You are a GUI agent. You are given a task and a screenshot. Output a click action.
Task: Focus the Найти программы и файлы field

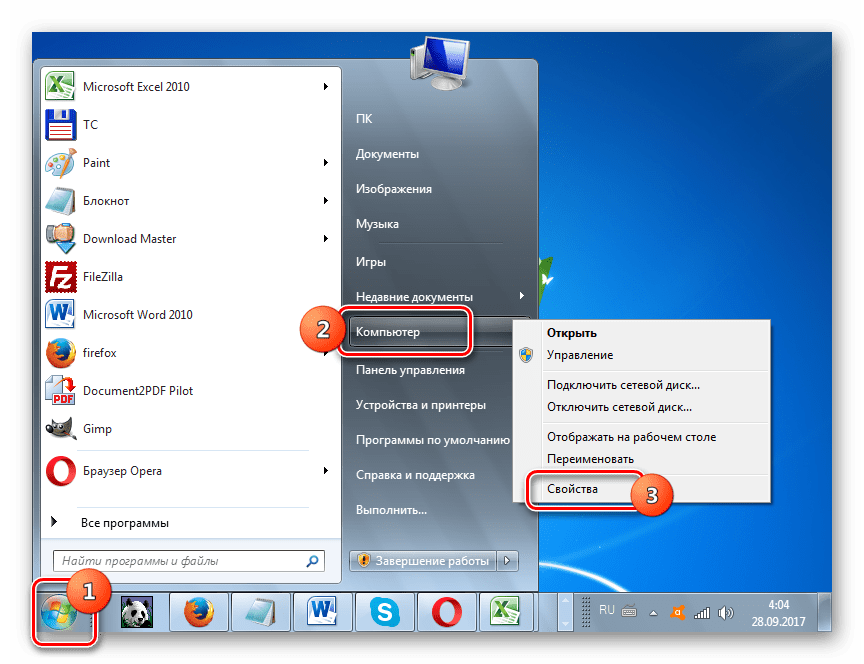click(x=188, y=561)
